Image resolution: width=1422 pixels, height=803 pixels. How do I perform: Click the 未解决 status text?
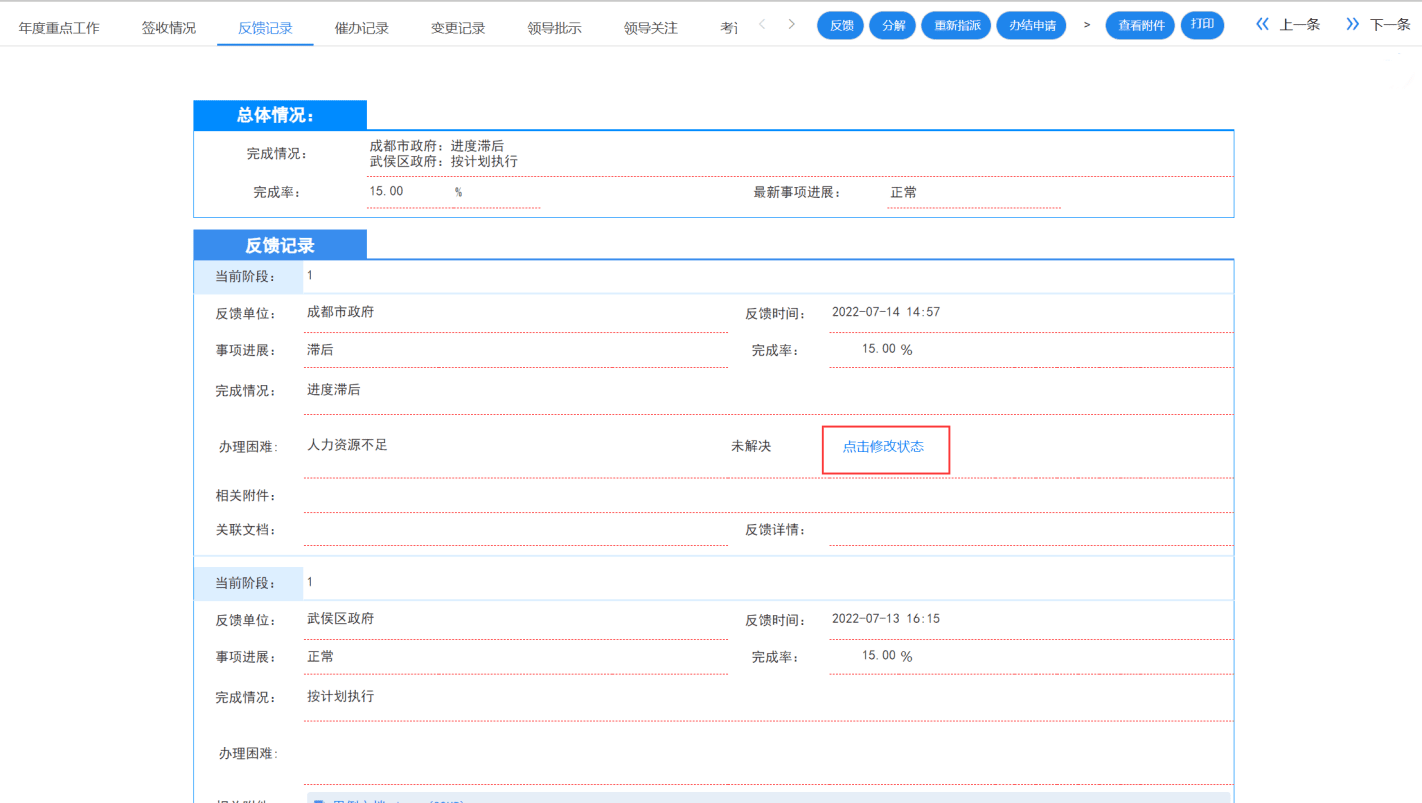[x=751, y=446]
